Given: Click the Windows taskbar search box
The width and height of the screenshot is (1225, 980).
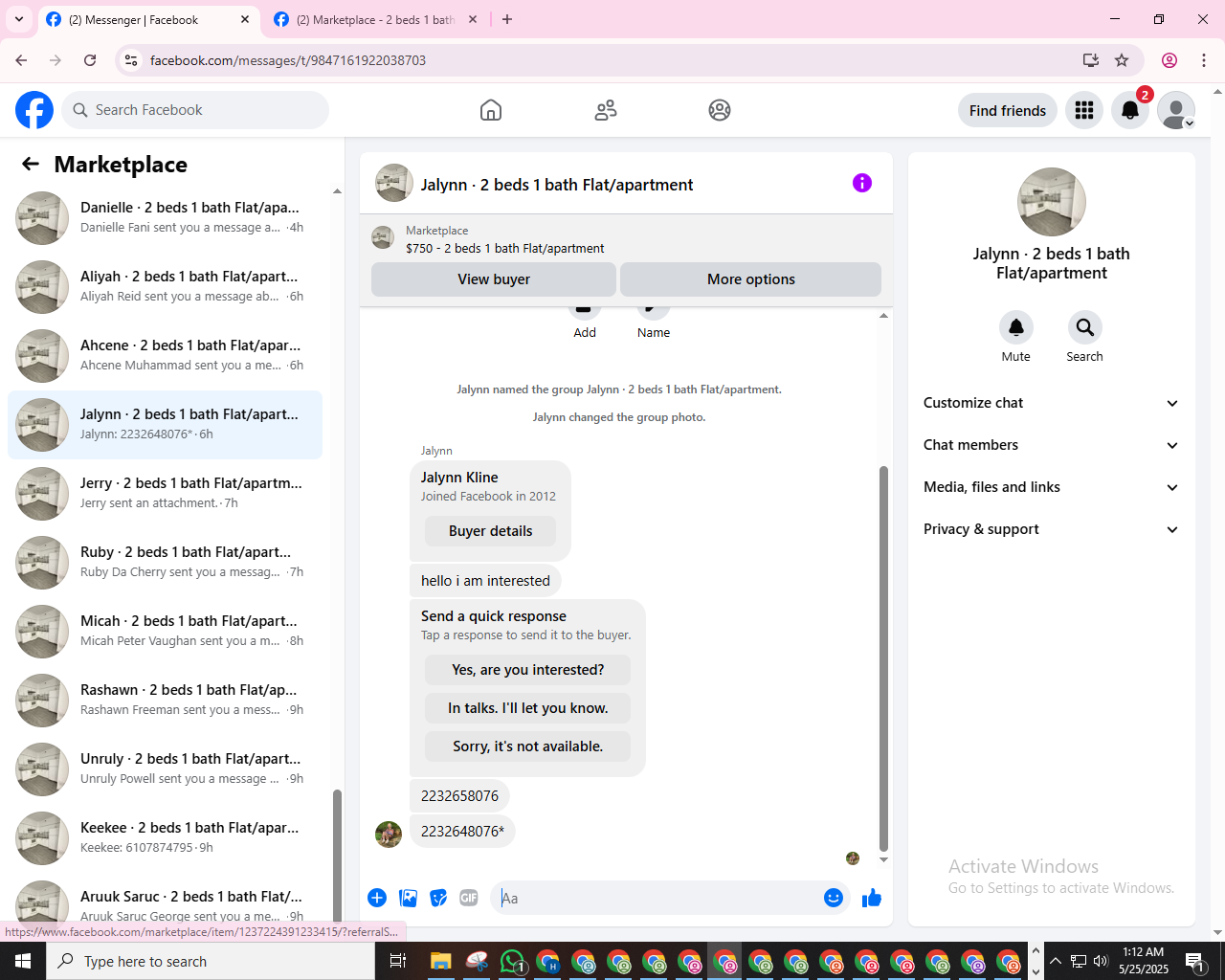Looking at the screenshot, I should coord(211,961).
